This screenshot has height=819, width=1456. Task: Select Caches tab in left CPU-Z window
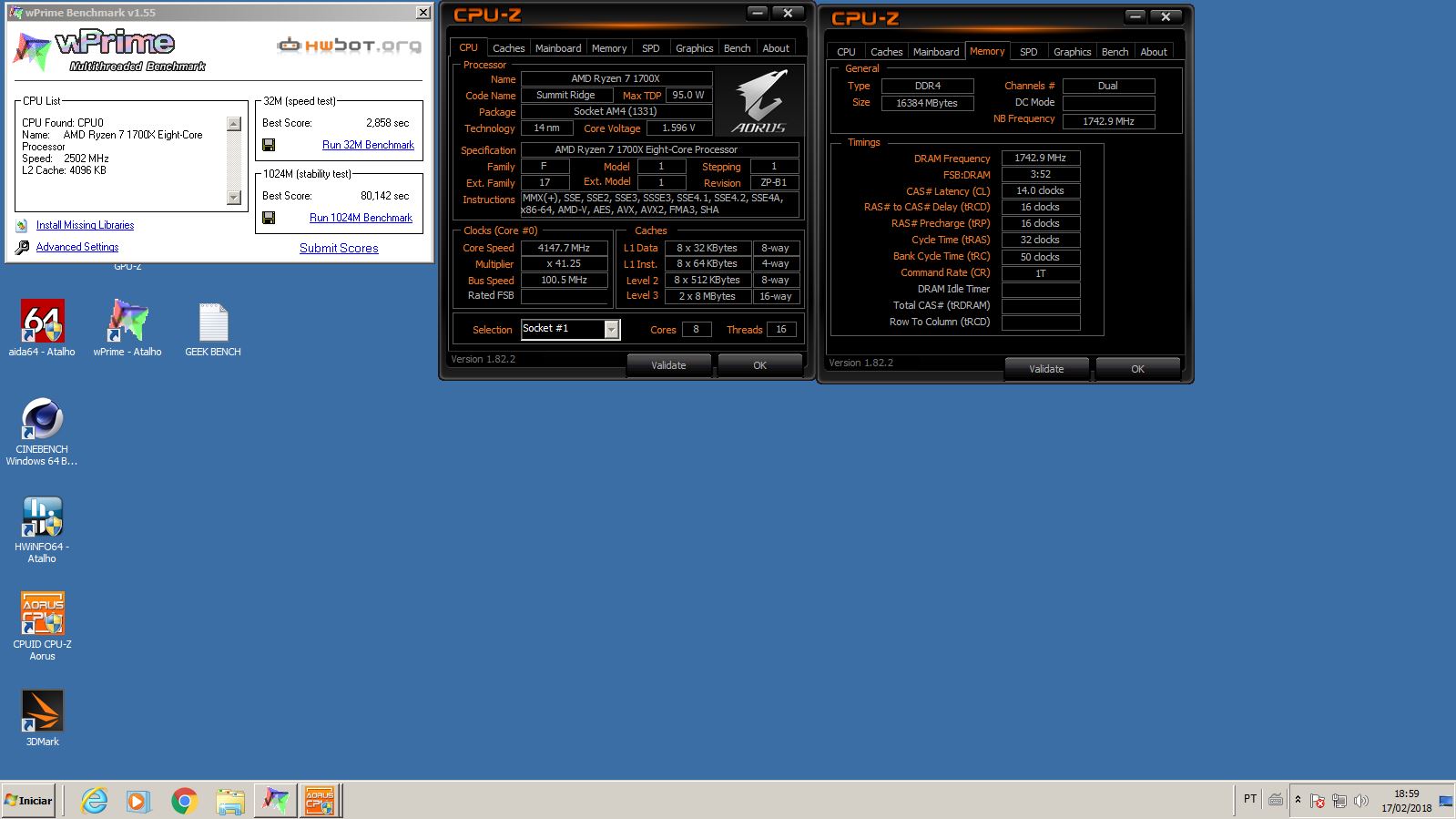[x=508, y=48]
